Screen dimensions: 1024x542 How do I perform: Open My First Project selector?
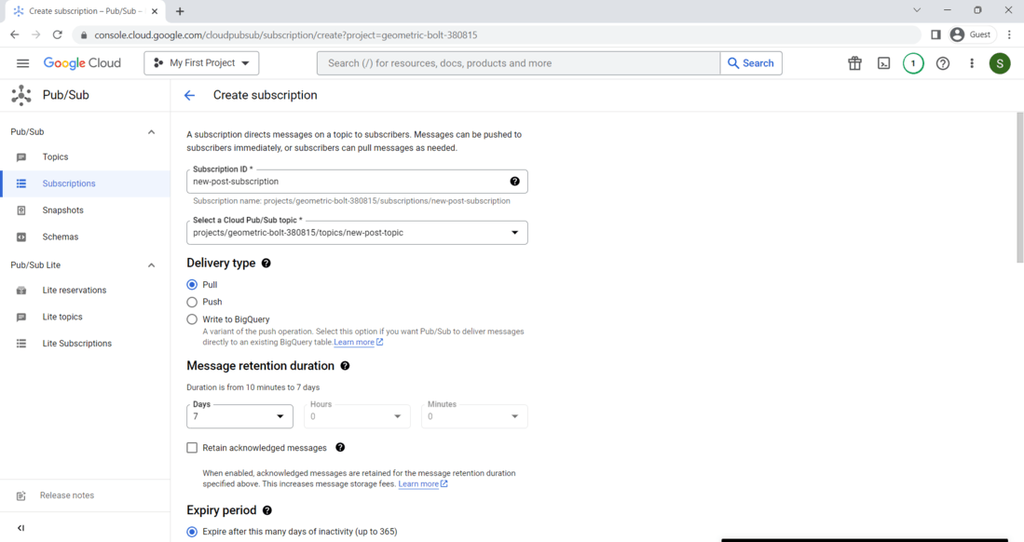pyautogui.click(x=201, y=63)
